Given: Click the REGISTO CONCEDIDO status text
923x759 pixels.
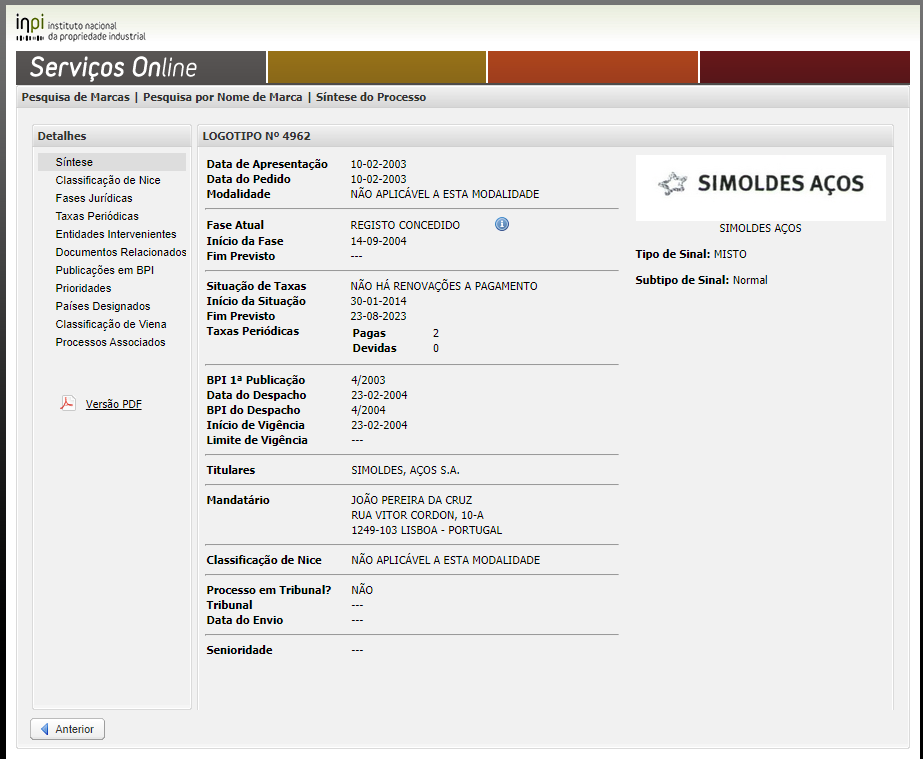Looking at the screenshot, I should 405,225.
